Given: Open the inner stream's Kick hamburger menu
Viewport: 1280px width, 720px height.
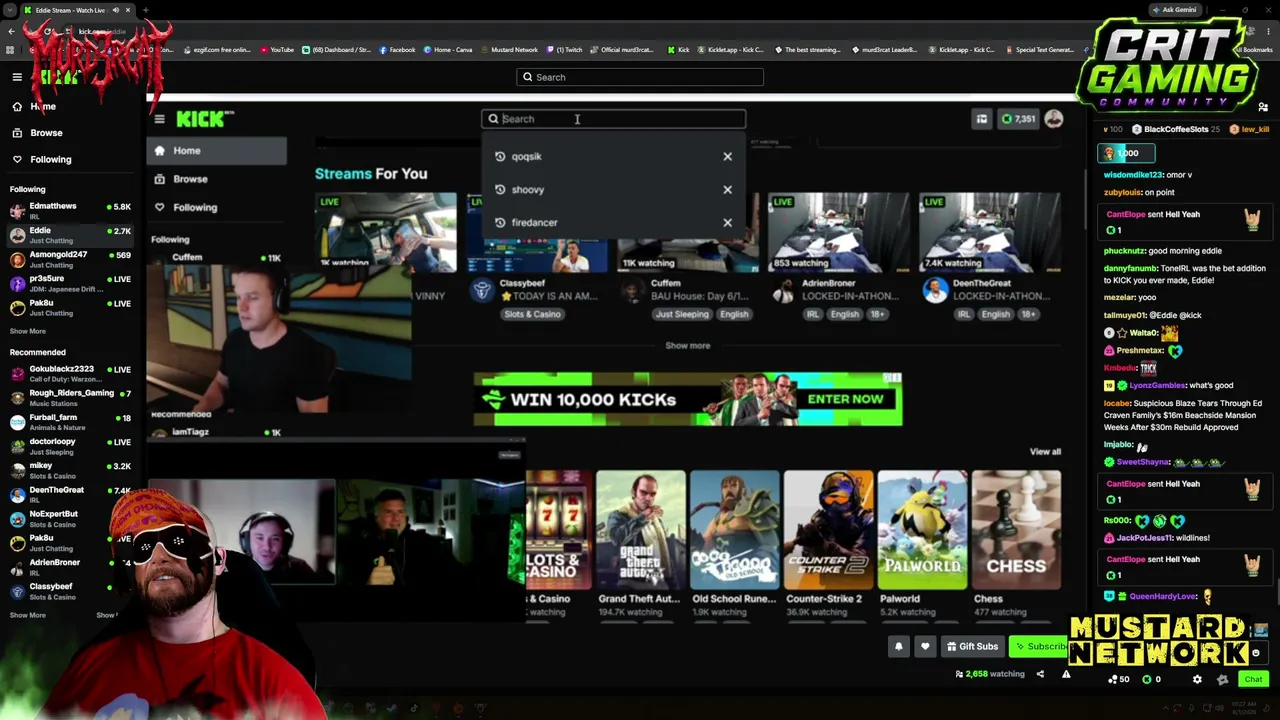Looking at the screenshot, I should click(x=159, y=119).
